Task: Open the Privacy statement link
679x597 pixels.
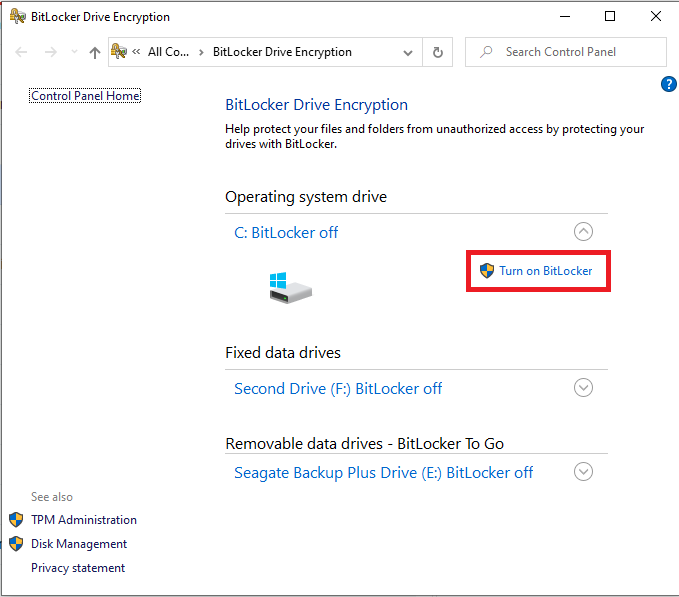Action: pos(78,568)
